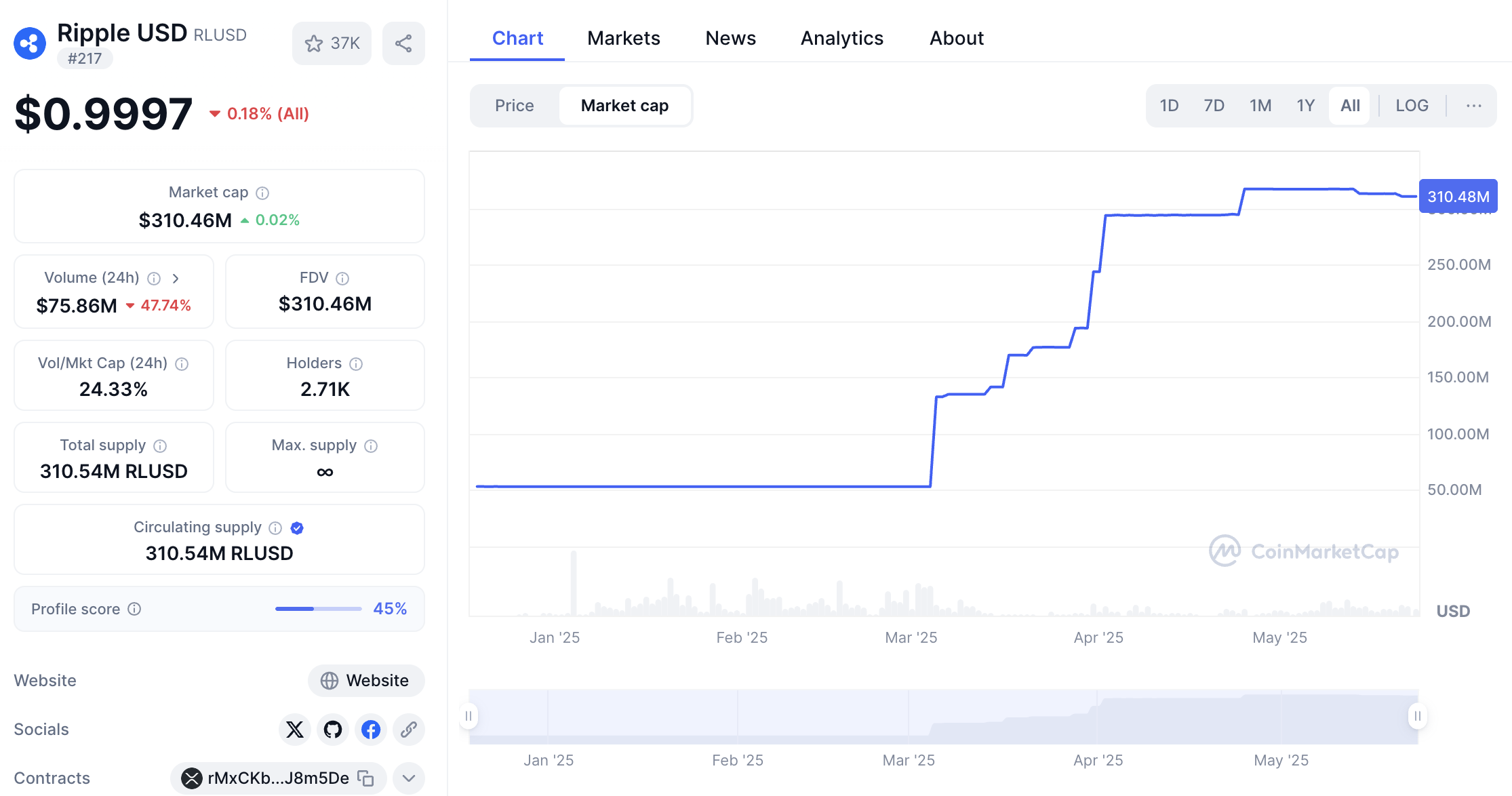The width and height of the screenshot is (1512, 796).
Task: Open the Total supply info icon
Action: tap(160, 446)
